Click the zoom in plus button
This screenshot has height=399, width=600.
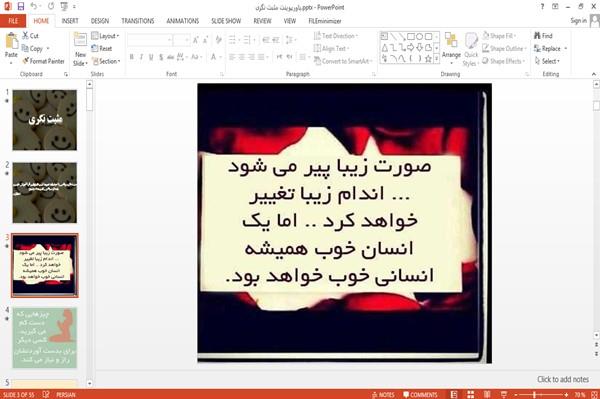(566, 394)
